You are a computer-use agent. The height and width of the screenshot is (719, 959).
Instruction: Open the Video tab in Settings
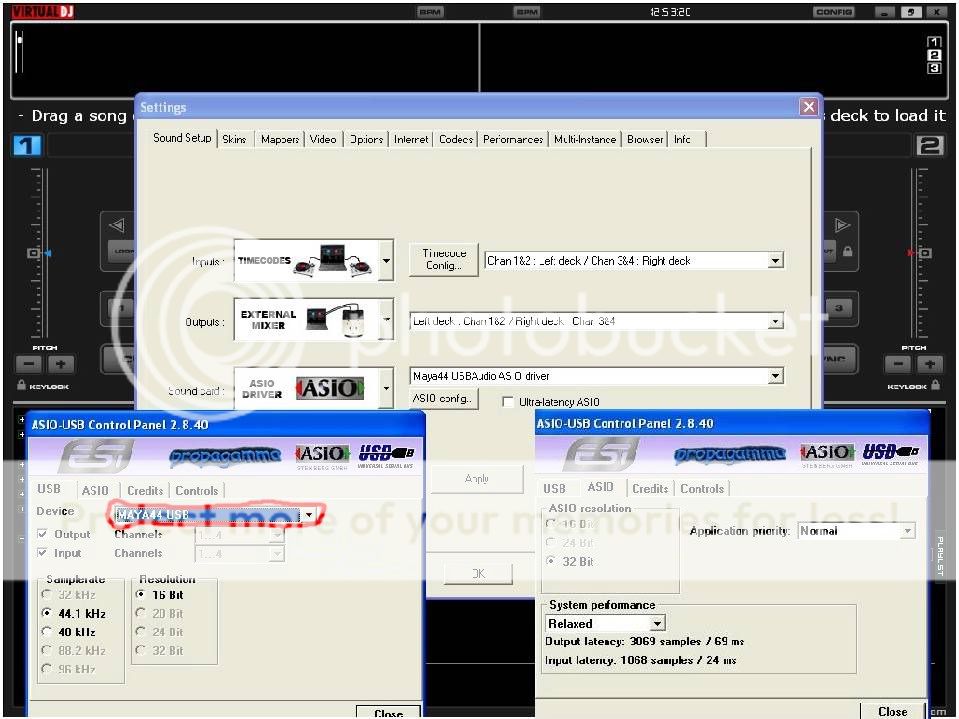[323, 139]
